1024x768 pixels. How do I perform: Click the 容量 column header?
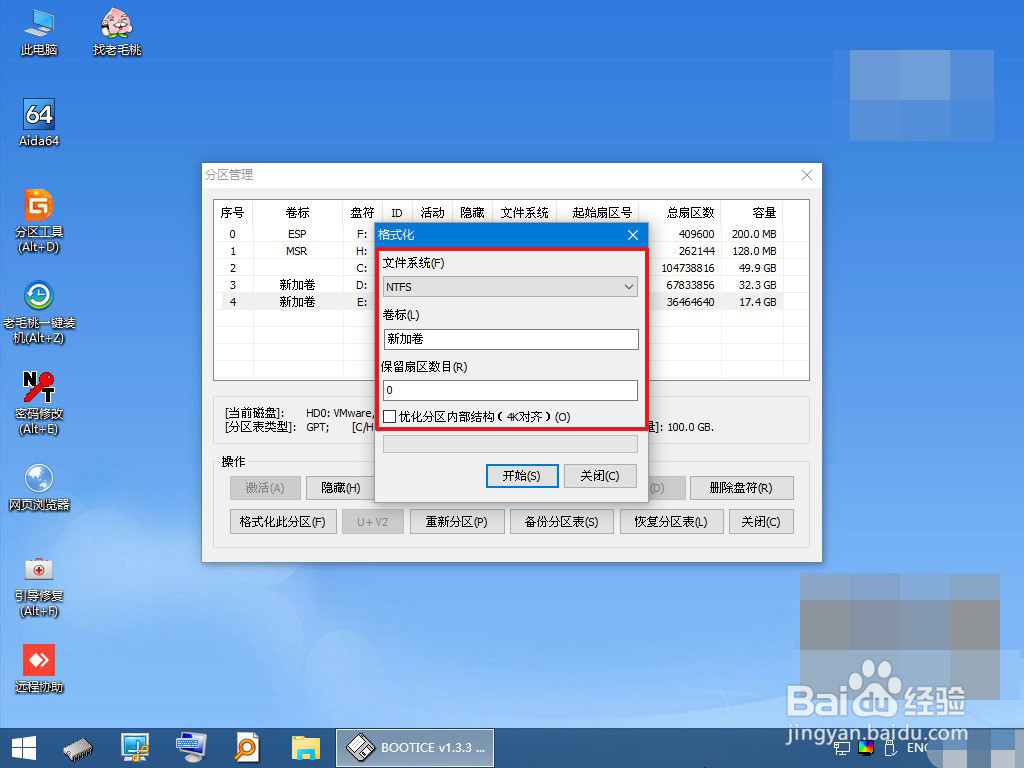(x=752, y=213)
